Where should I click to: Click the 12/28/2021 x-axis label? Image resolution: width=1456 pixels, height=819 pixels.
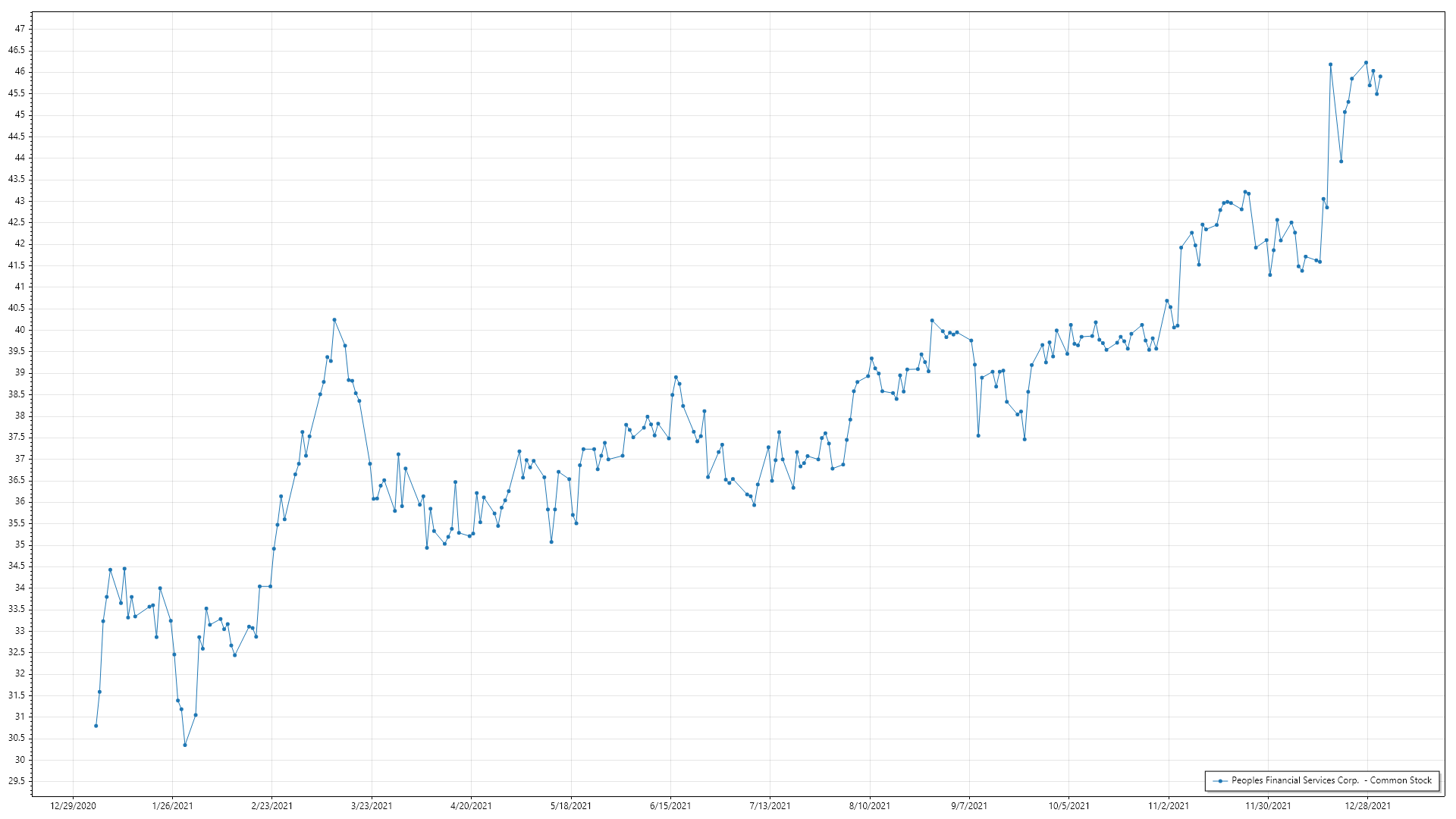(x=1367, y=805)
